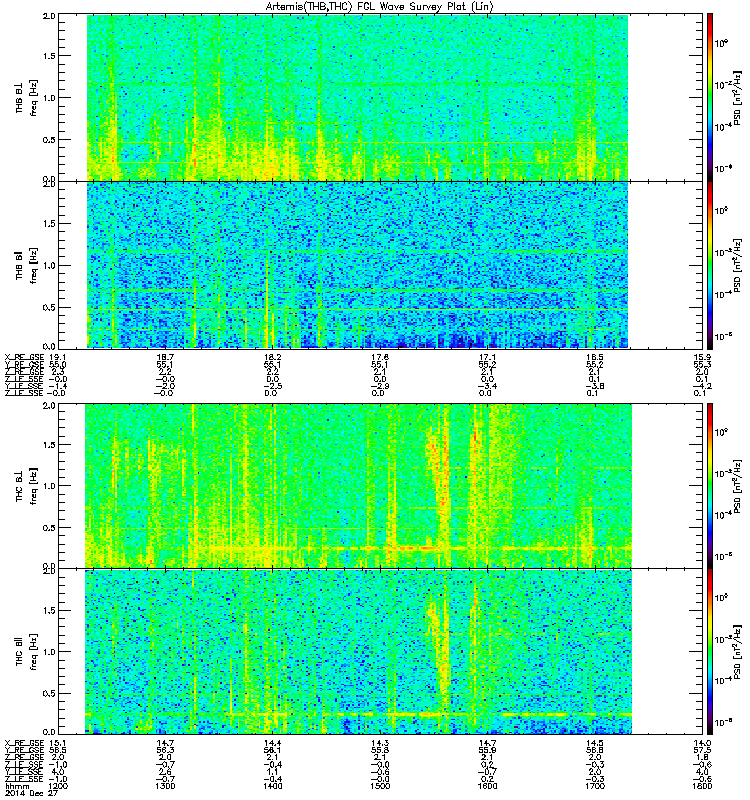
Task: Click the THC X_RE_GSE value "14.3"
Action: coord(380,743)
